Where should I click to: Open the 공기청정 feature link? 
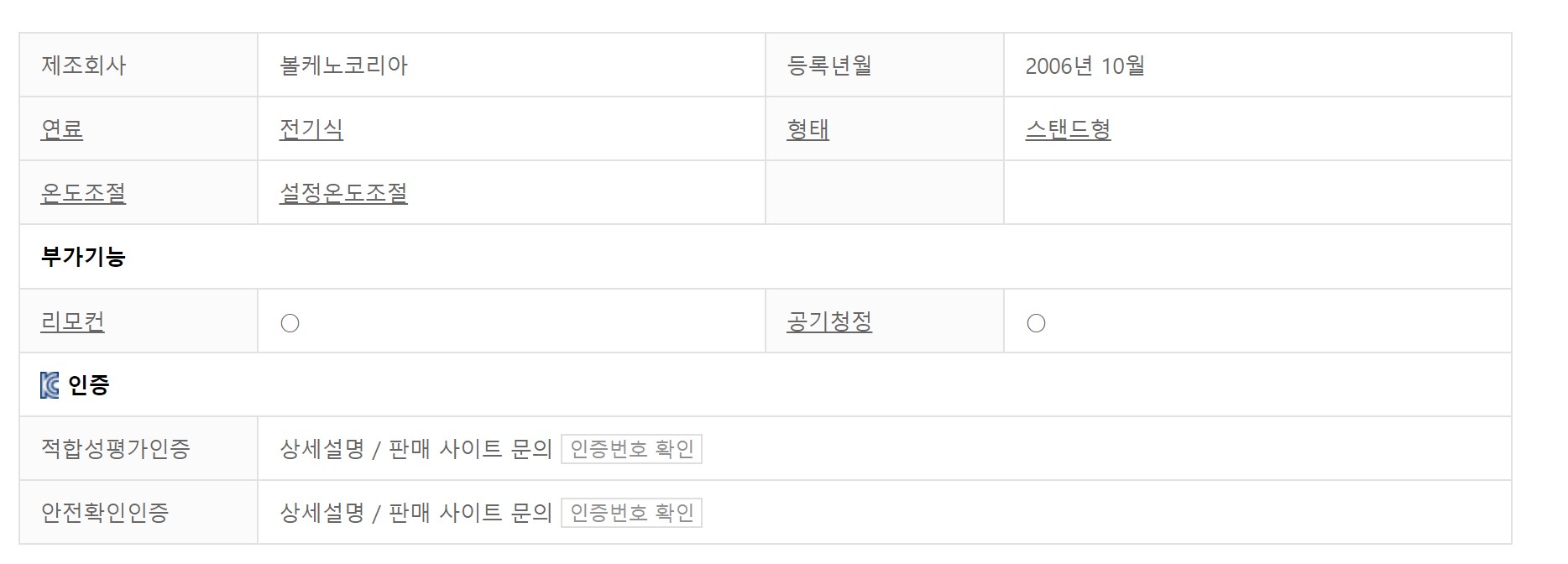click(x=829, y=321)
